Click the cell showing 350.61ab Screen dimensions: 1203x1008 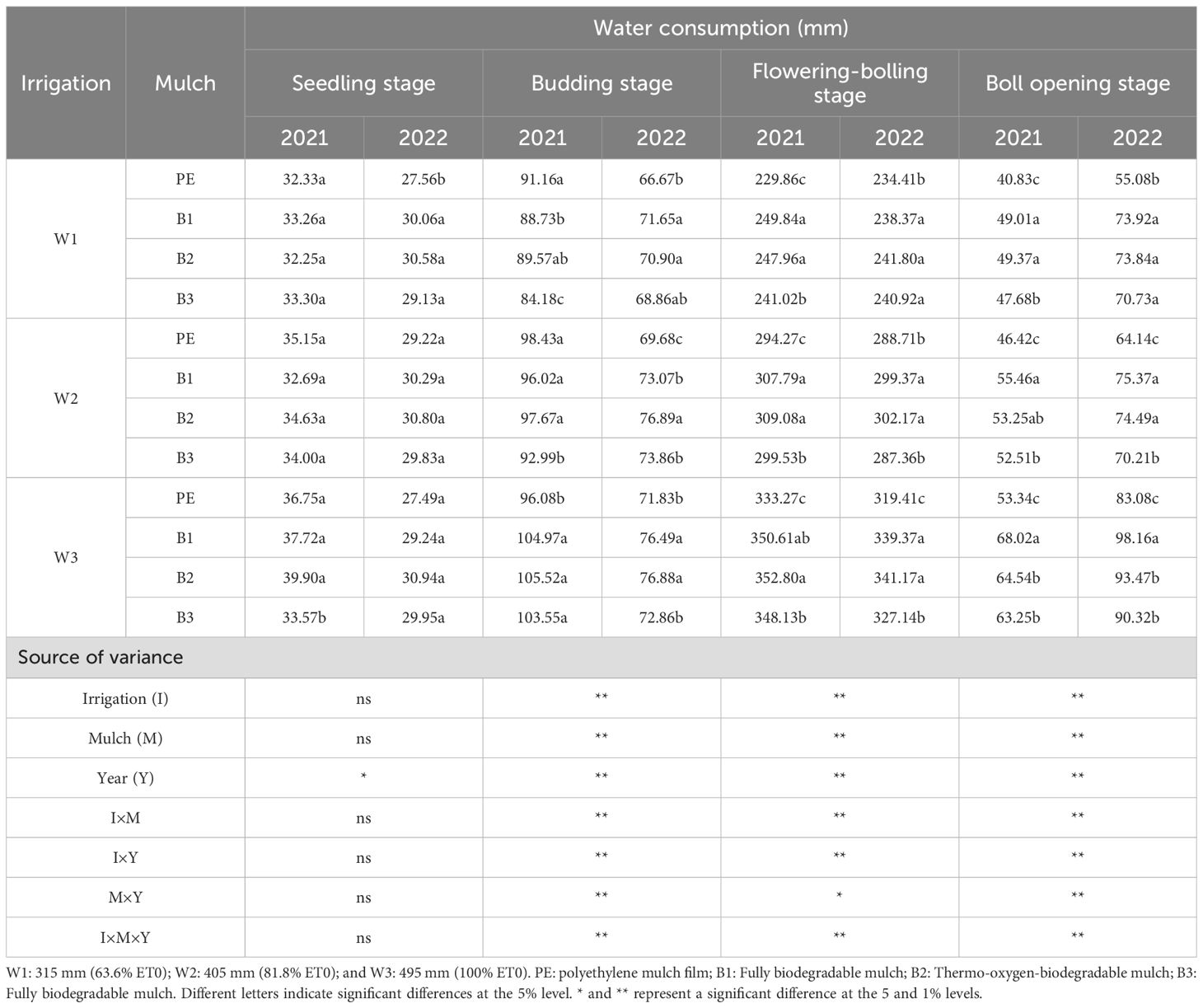click(780, 537)
